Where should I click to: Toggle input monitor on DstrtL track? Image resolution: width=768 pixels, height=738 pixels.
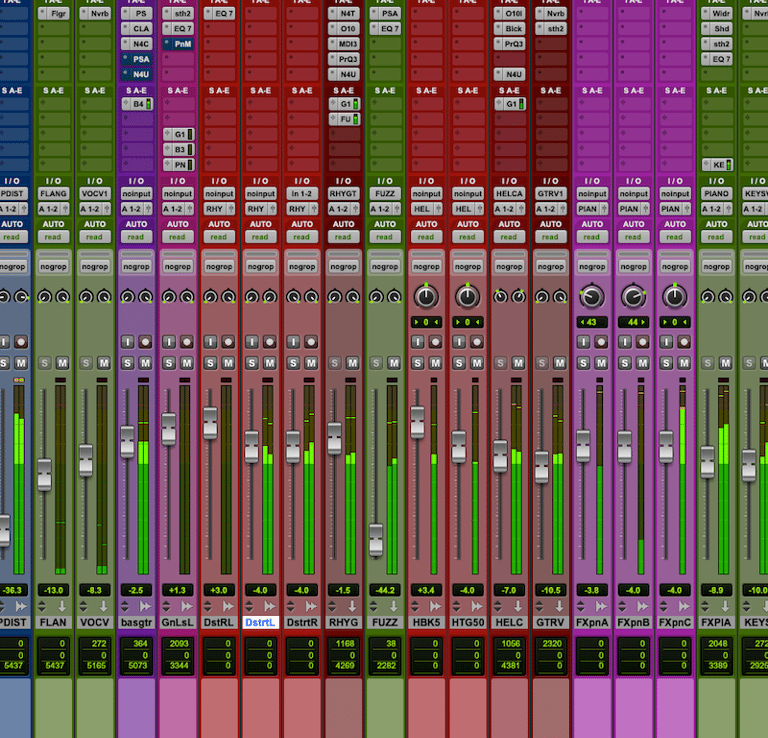(x=252, y=342)
